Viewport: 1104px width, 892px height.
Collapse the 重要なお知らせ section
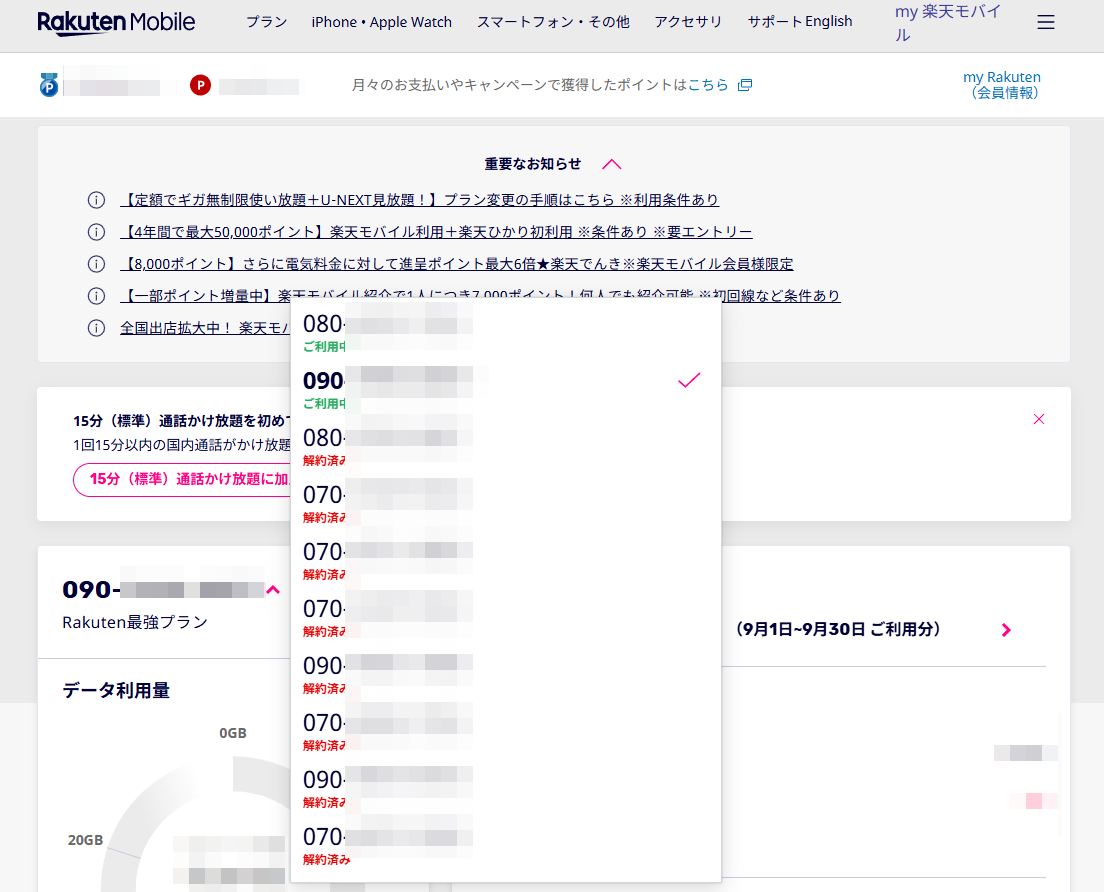pyautogui.click(x=612, y=164)
